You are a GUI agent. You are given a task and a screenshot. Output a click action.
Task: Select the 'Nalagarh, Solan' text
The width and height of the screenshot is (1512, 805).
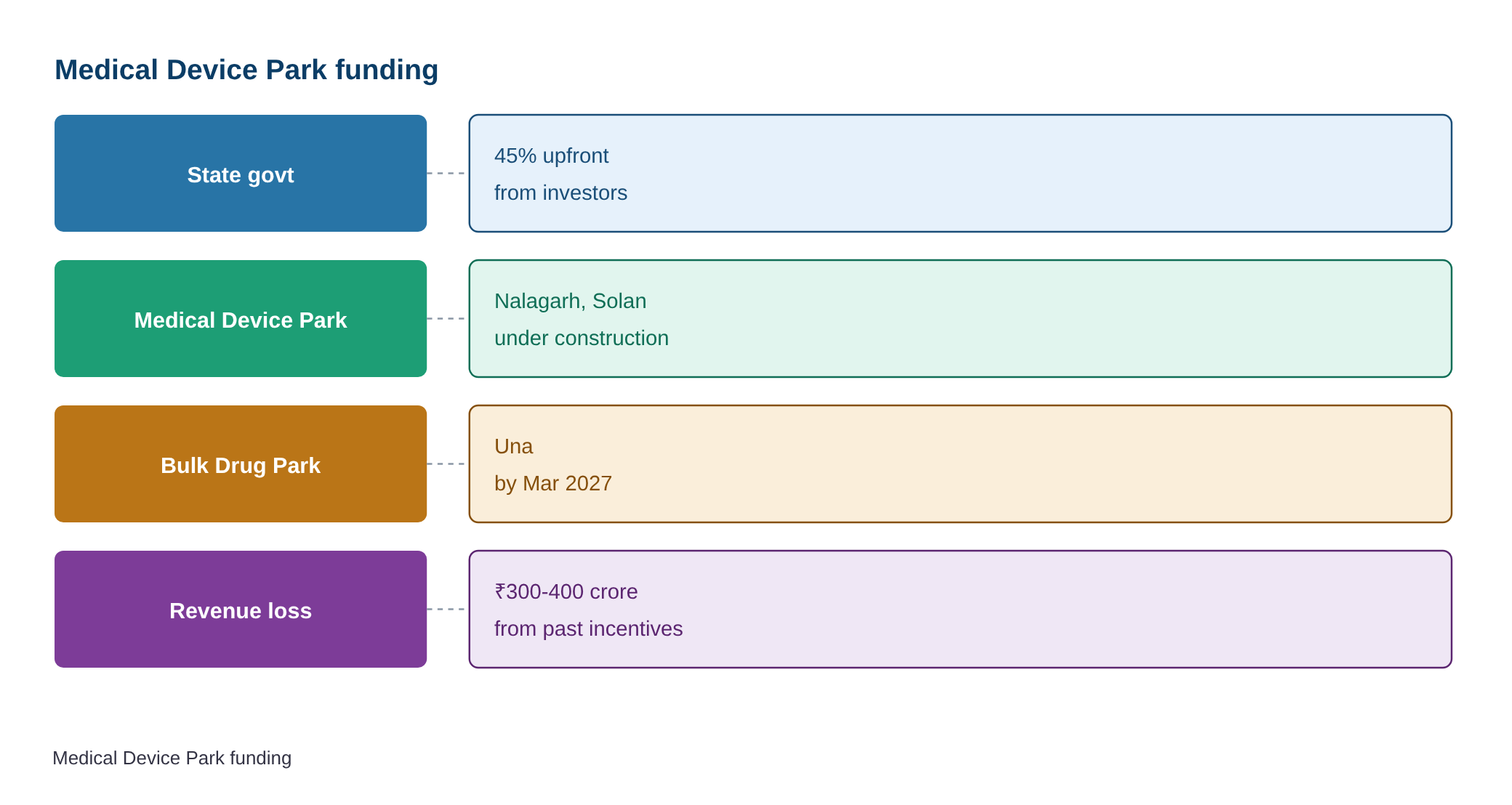570,301
